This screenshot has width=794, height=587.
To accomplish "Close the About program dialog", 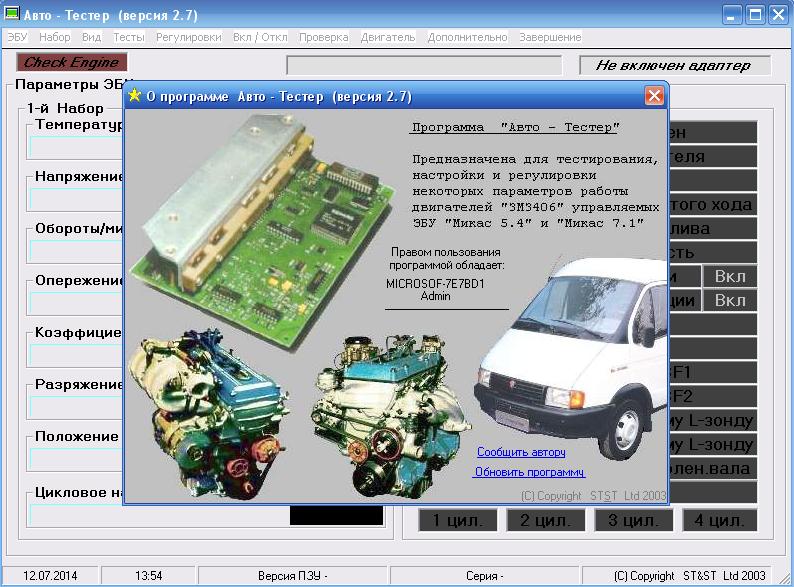I will click(654, 96).
